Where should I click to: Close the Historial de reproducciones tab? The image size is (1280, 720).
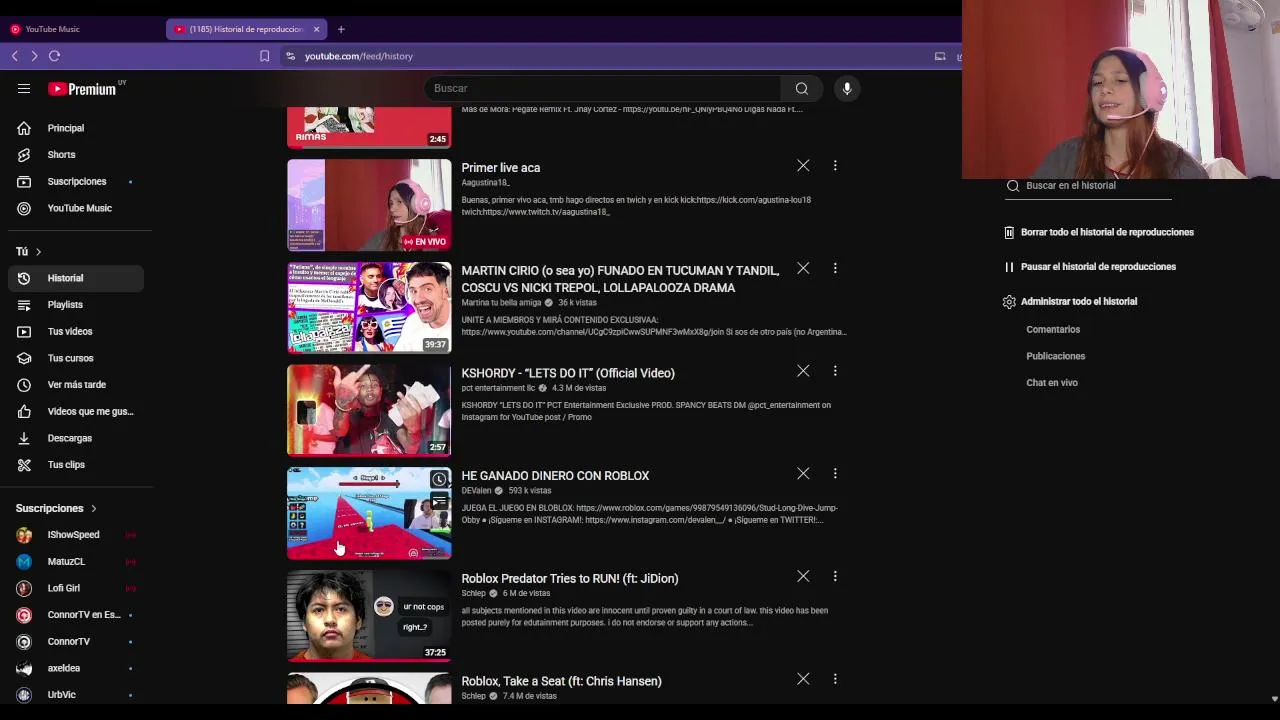point(317,29)
